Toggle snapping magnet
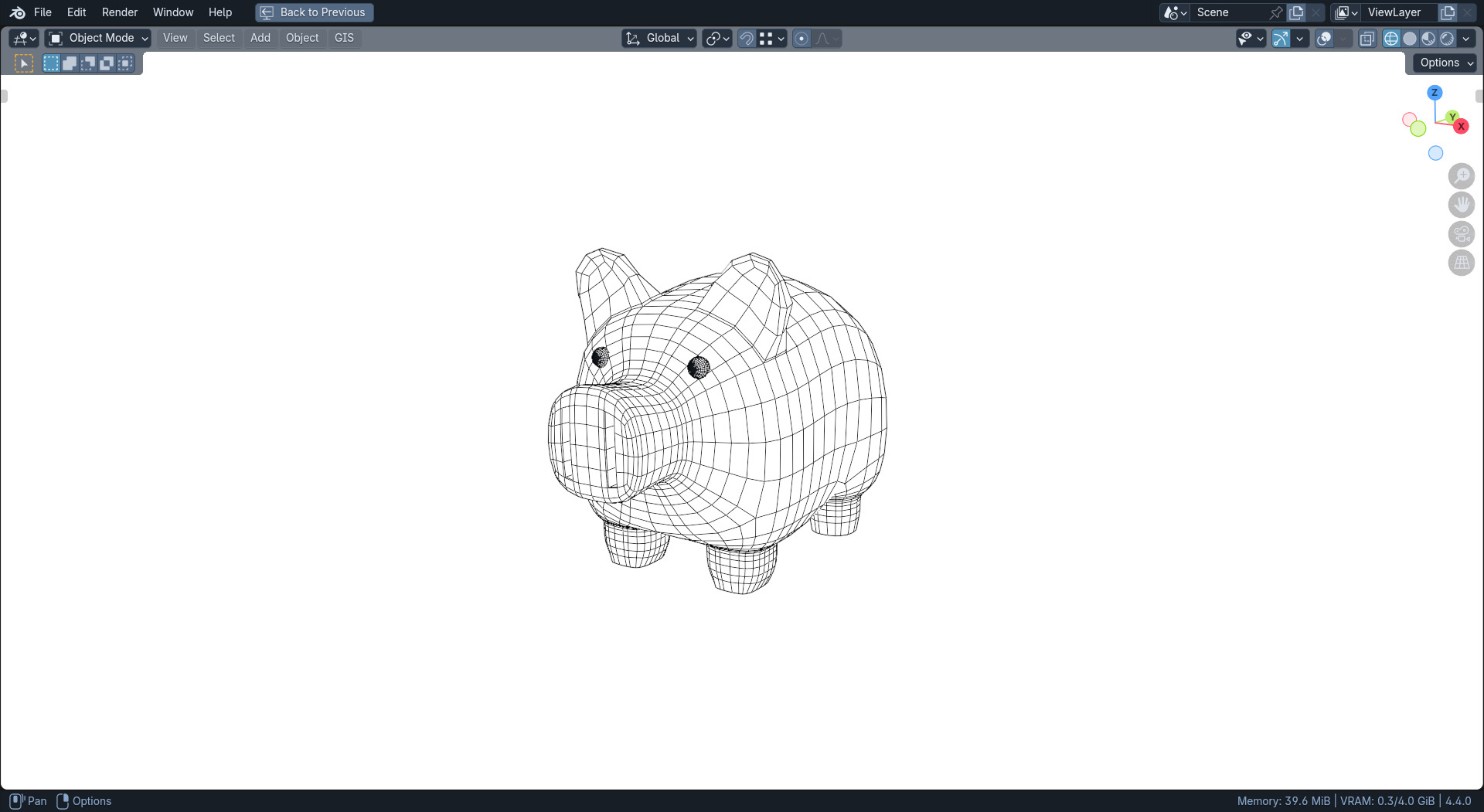1484x812 pixels. click(x=746, y=38)
